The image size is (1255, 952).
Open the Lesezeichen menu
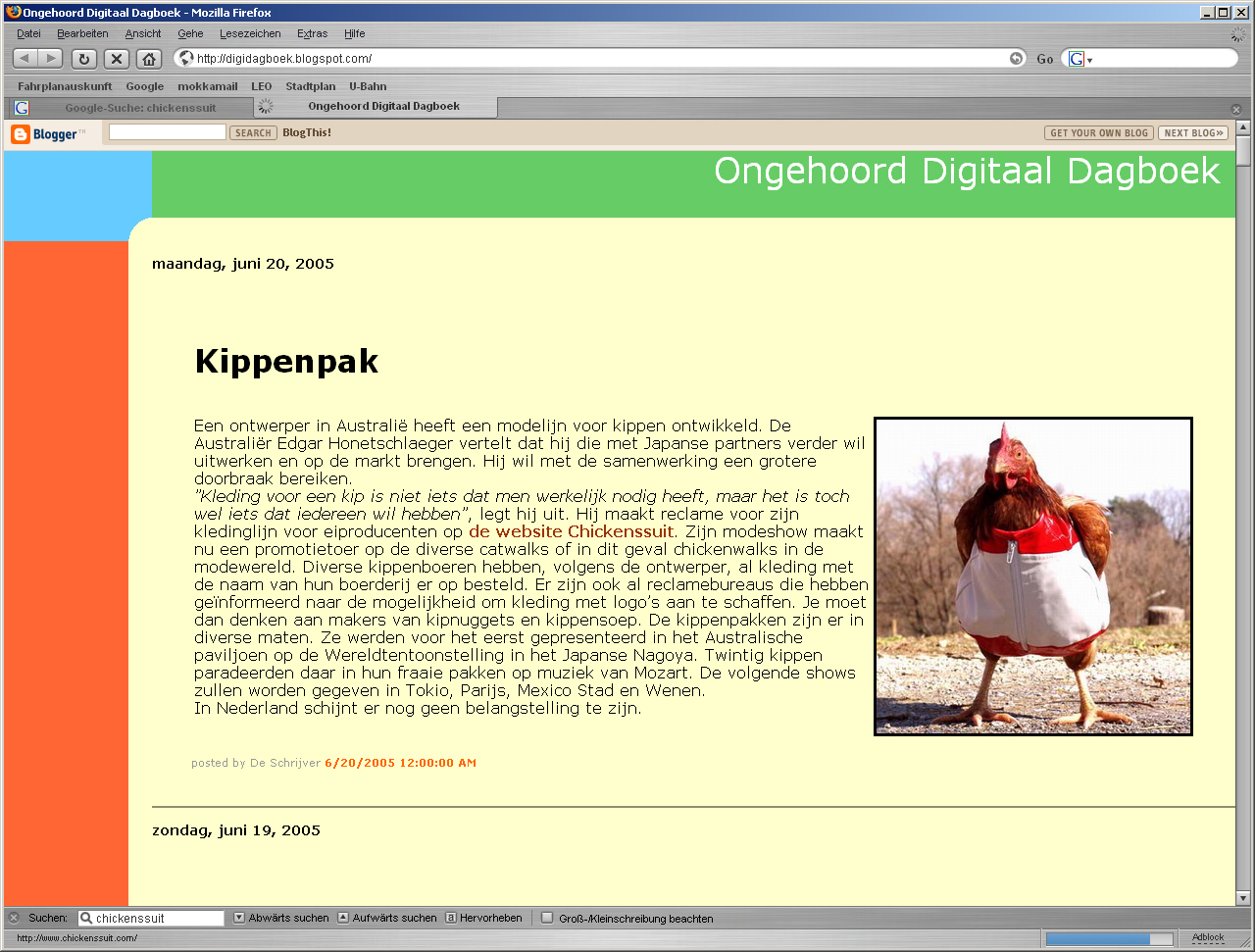(250, 33)
